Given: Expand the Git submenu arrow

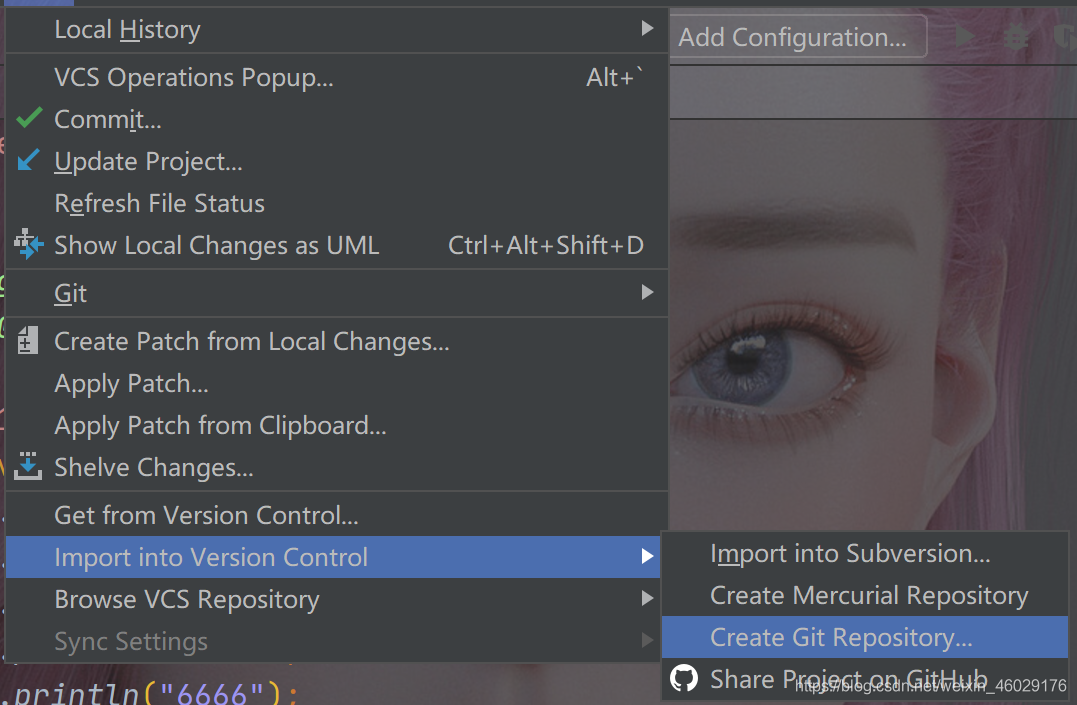Looking at the screenshot, I should [x=647, y=293].
